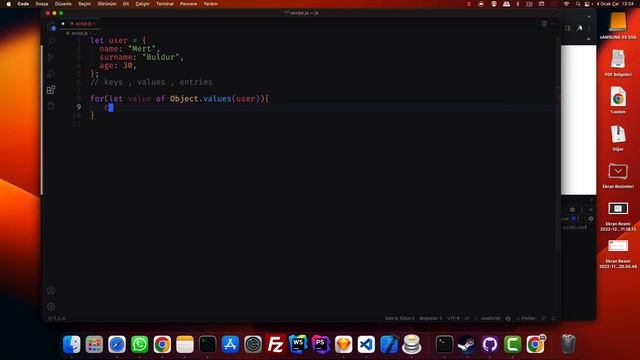Screen dimensions: 640x360
Task: Open the Explorer view in activity bar
Action: click(x=51, y=27)
